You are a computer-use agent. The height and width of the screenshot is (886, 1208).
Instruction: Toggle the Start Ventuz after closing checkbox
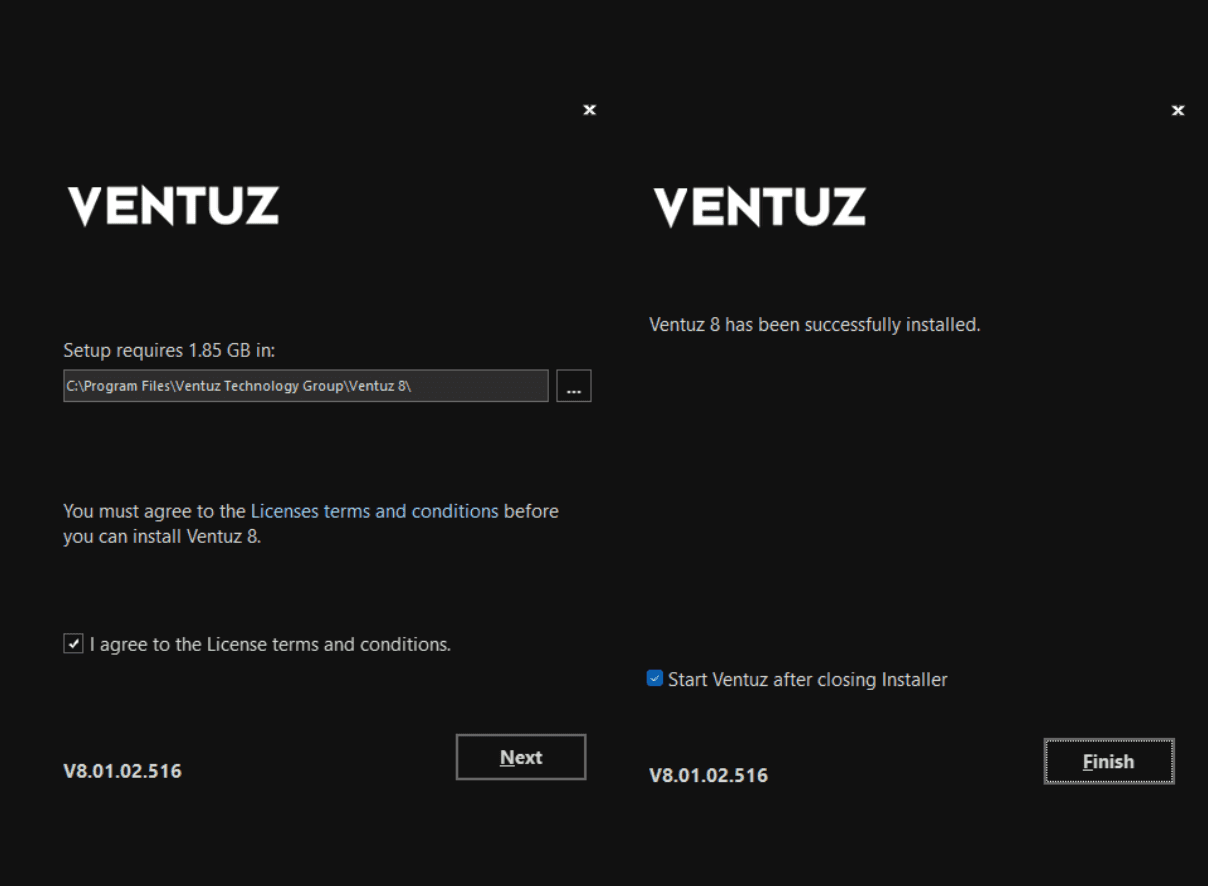pyautogui.click(x=655, y=679)
